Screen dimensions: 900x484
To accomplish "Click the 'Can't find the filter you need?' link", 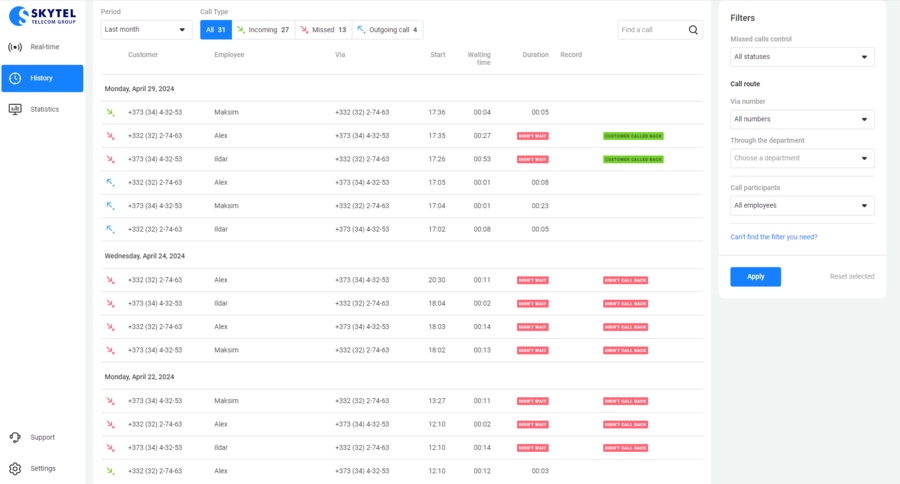I will pyautogui.click(x=773, y=237).
